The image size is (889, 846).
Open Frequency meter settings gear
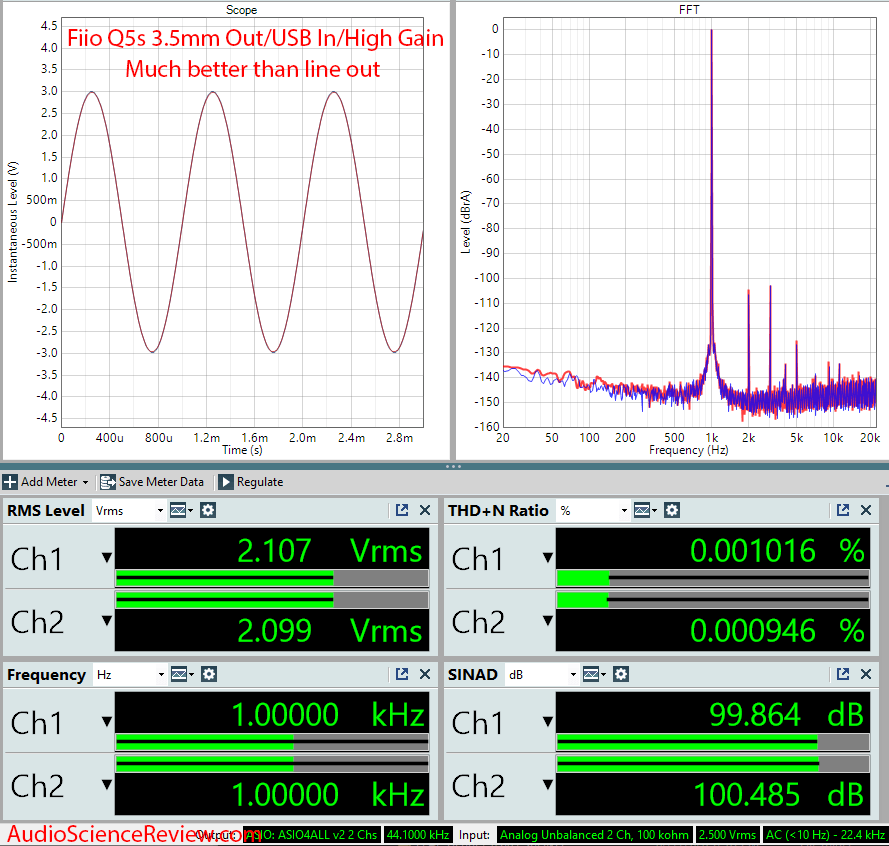(209, 674)
